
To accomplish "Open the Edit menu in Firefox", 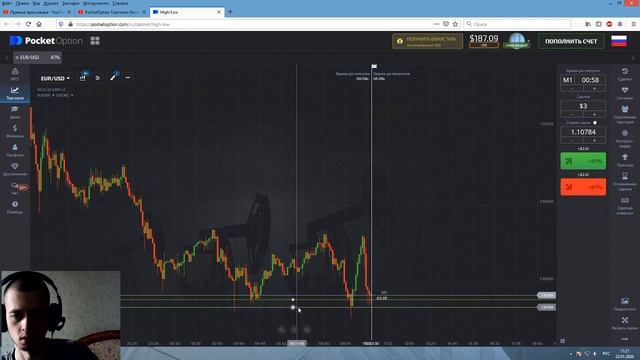I will 22,3.
